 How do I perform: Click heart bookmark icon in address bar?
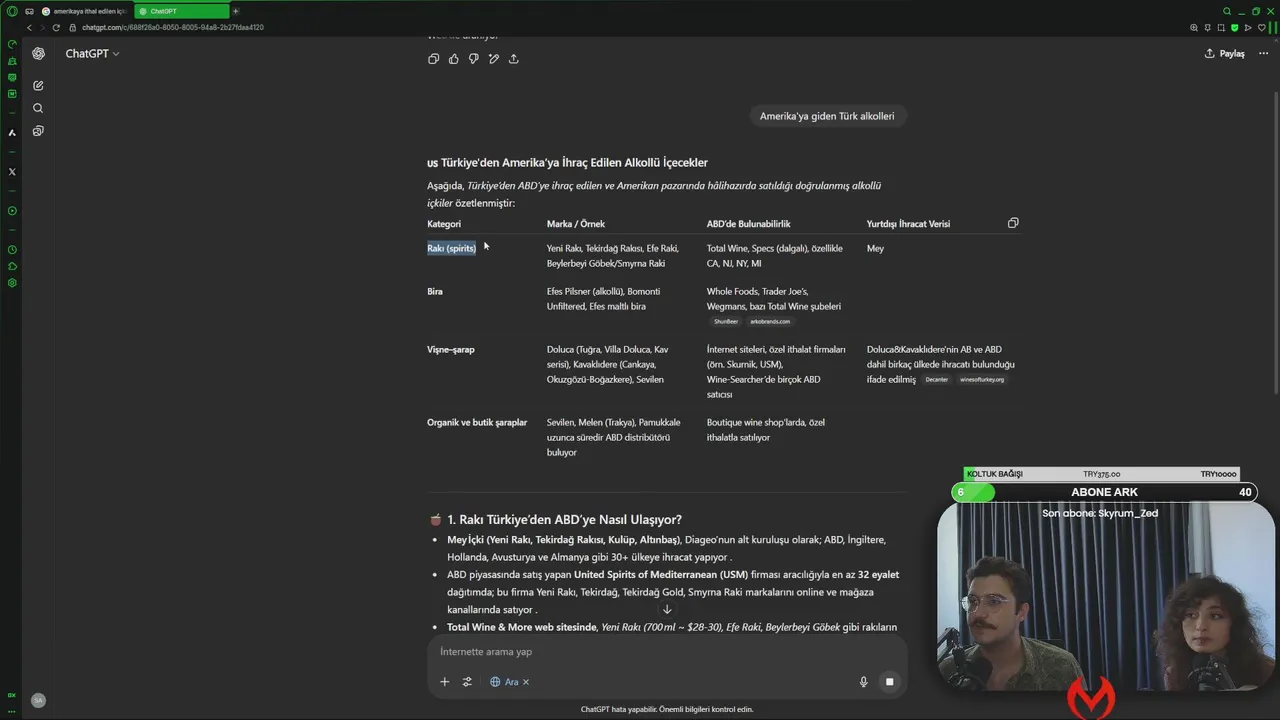[1261, 27]
